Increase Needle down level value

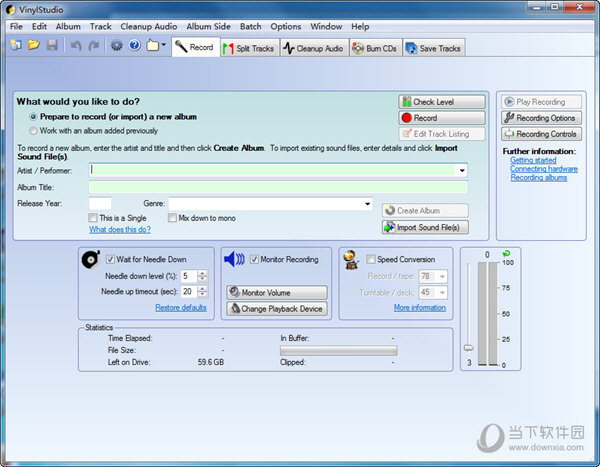tap(202, 273)
